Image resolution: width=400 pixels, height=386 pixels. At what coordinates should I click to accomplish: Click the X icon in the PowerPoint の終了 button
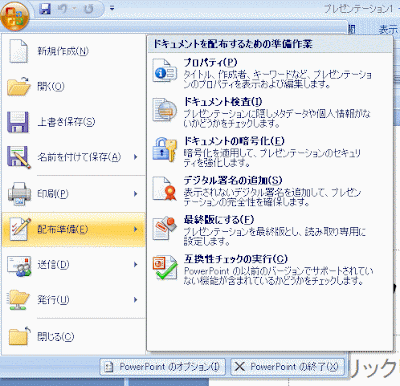tap(240, 367)
